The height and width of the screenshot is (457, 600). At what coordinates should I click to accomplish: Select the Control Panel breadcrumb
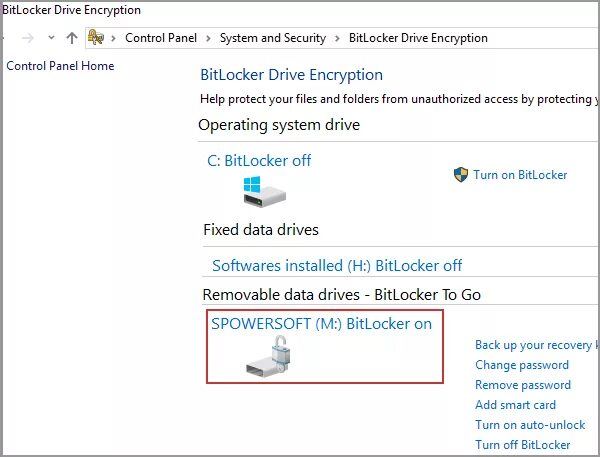pyautogui.click(x=159, y=38)
